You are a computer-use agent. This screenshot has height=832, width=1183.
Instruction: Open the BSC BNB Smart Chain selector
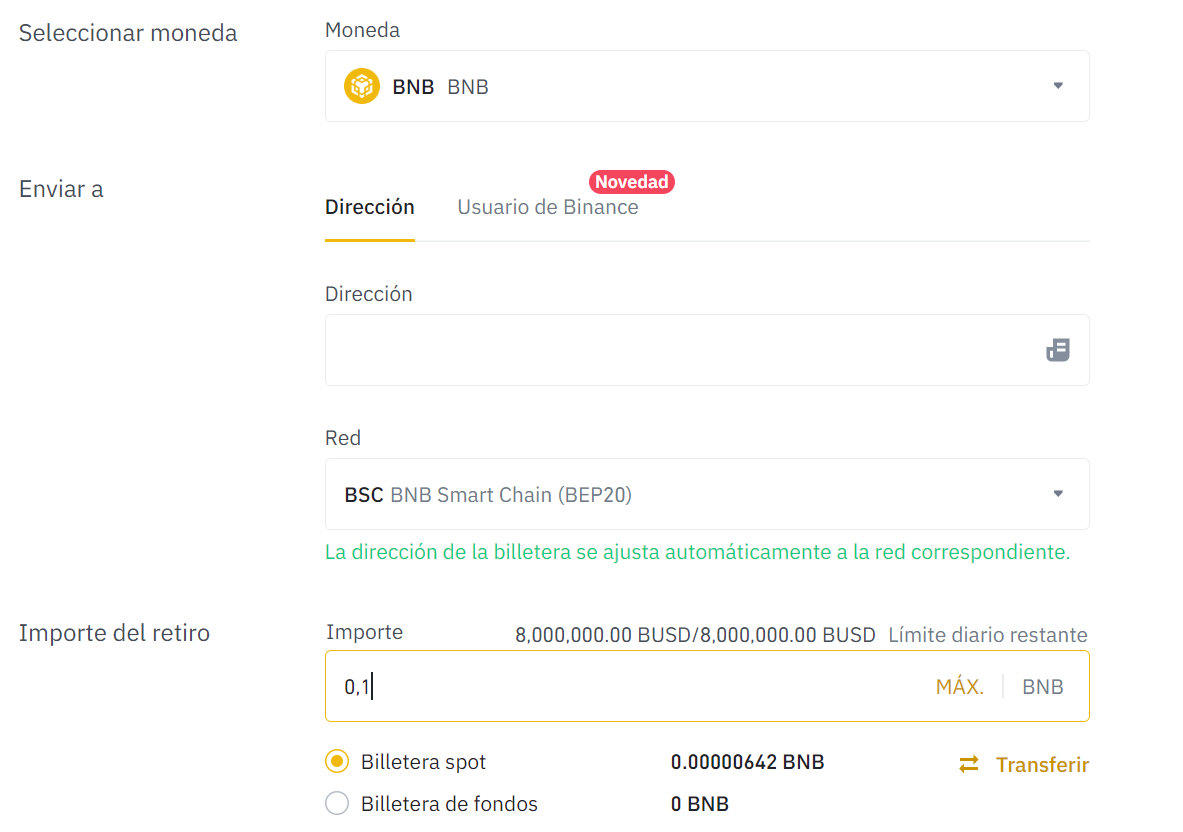tap(690, 494)
